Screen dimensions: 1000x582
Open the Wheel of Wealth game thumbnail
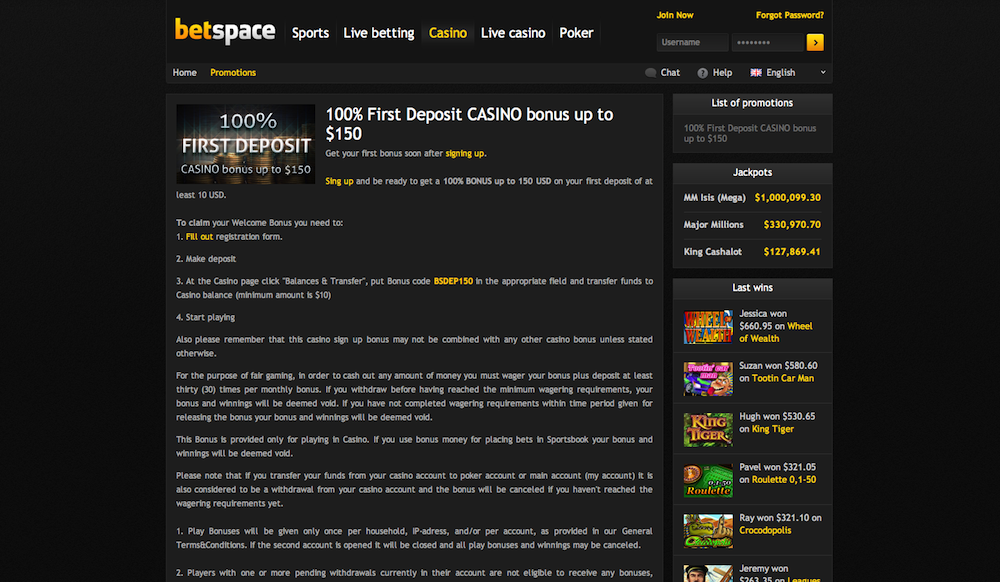coord(707,326)
